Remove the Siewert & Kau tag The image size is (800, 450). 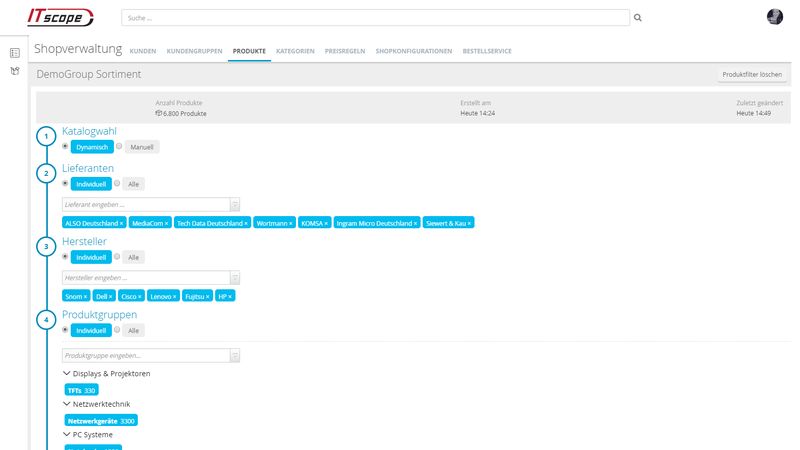(469, 223)
